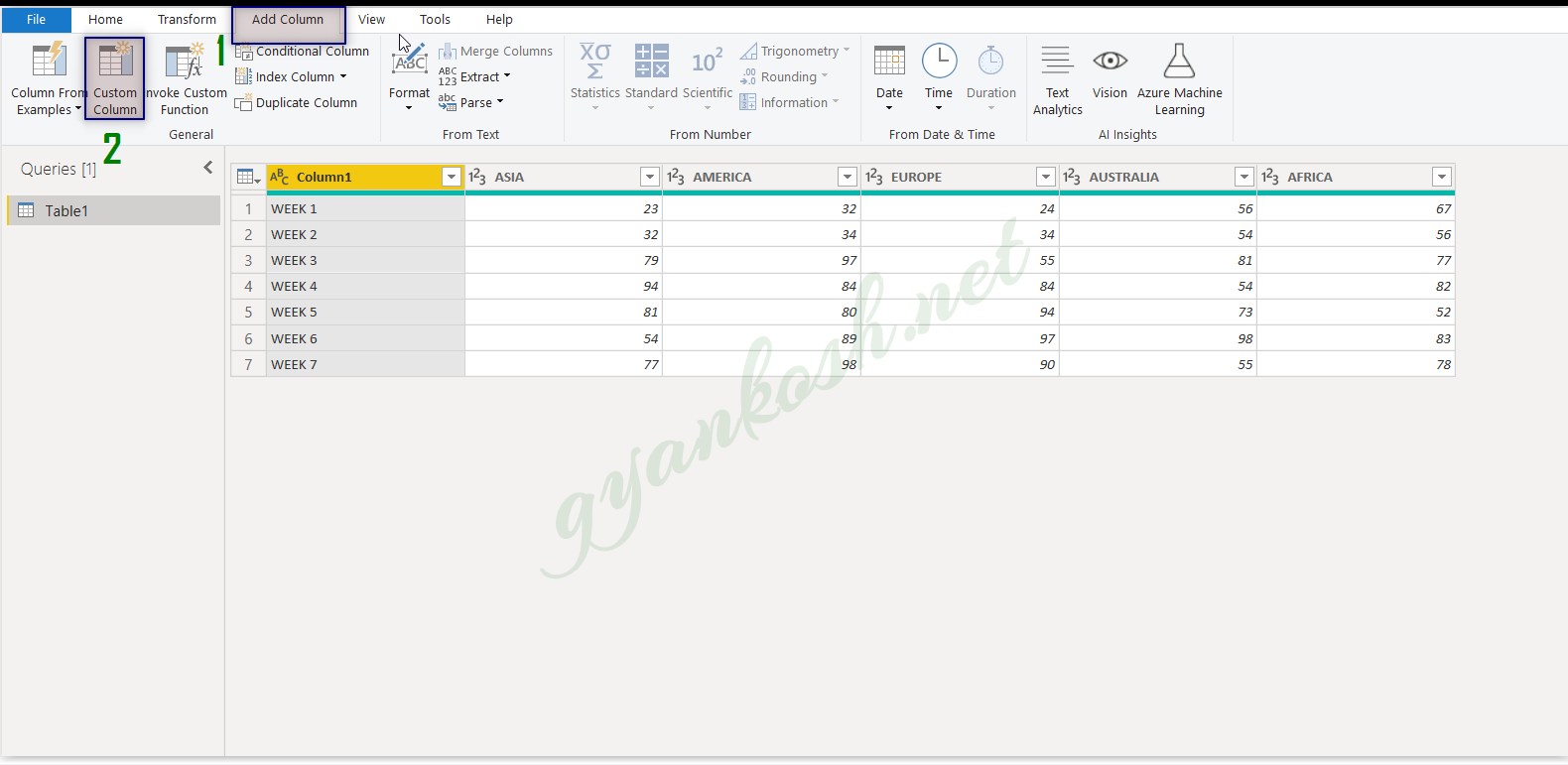Select the AUSTRALIA column header
The height and width of the screenshot is (765, 1568).
point(1158,177)
